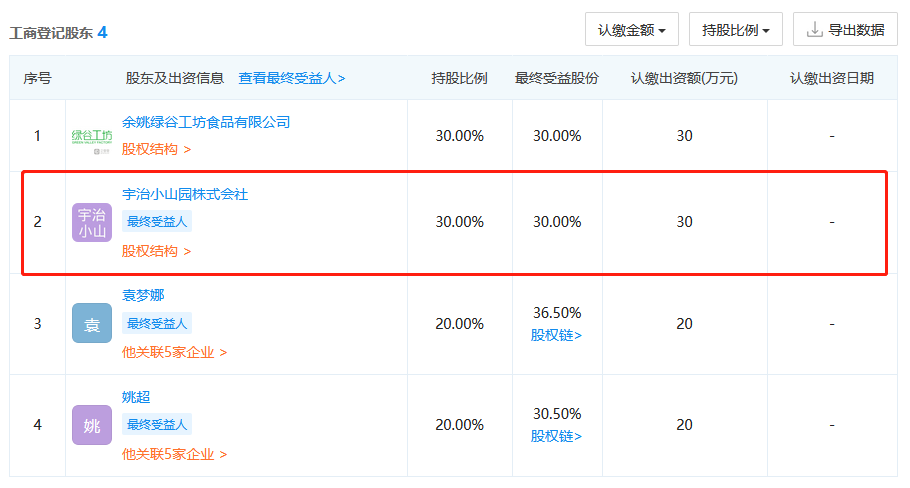Click 20.00% holding ratio in 姚超 row
Screen dimensions: 910x488
460,425
